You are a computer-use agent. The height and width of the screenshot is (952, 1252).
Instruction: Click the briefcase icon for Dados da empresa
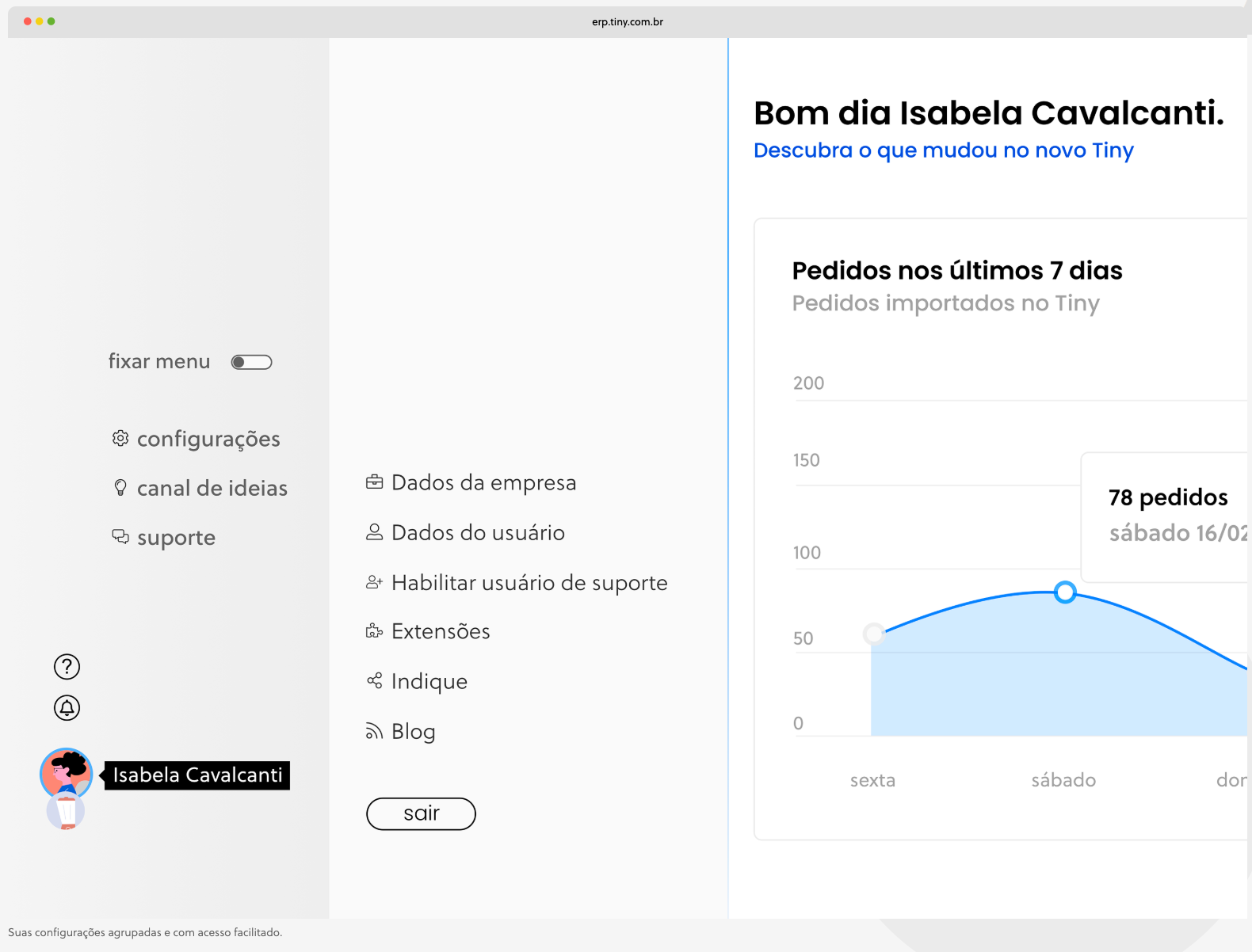click(x=374, y=482)
